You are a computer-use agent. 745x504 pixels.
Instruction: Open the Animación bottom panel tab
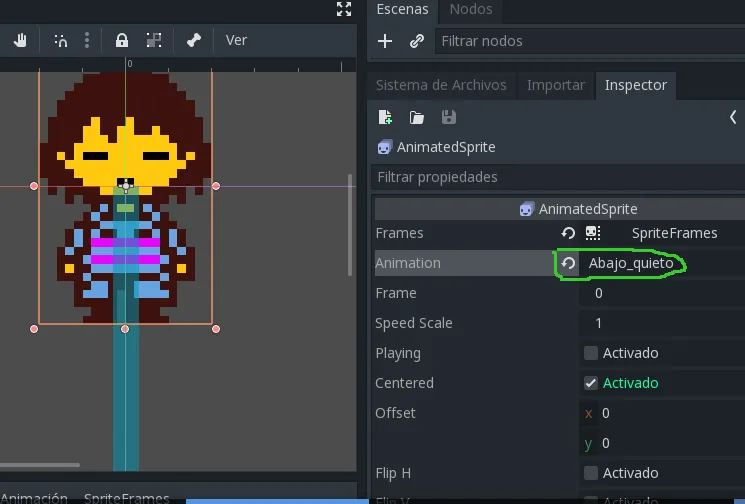pos(34,498)
